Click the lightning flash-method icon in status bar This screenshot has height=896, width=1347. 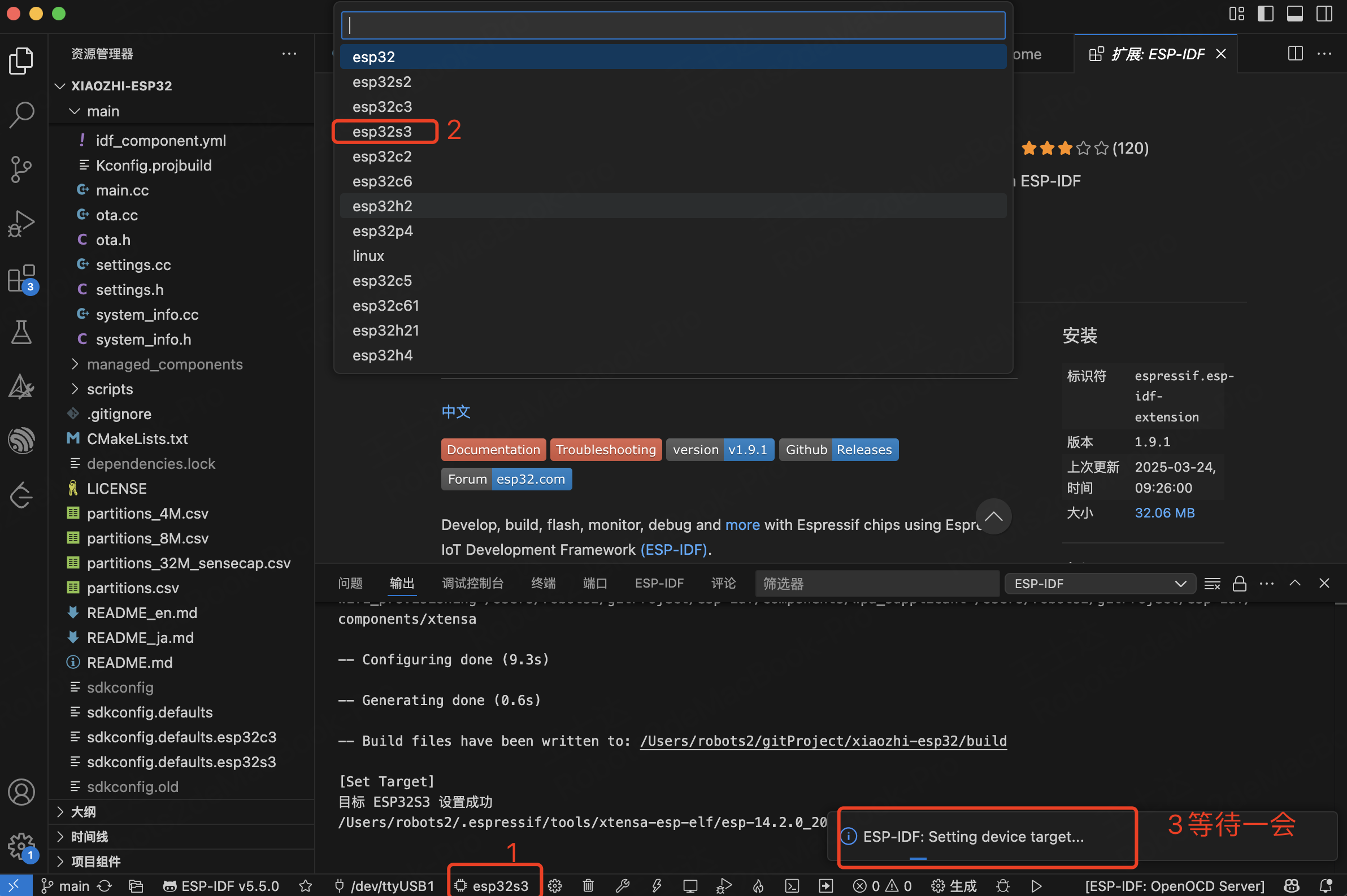pos(657,886)
